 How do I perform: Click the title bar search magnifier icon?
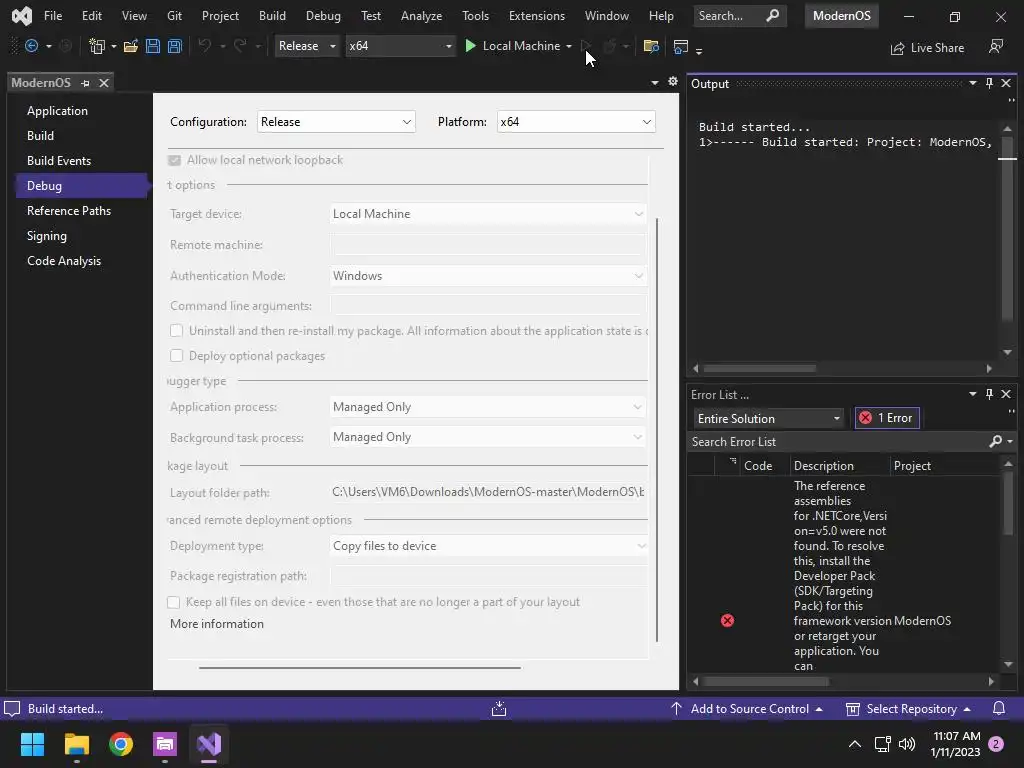(772, 15)
